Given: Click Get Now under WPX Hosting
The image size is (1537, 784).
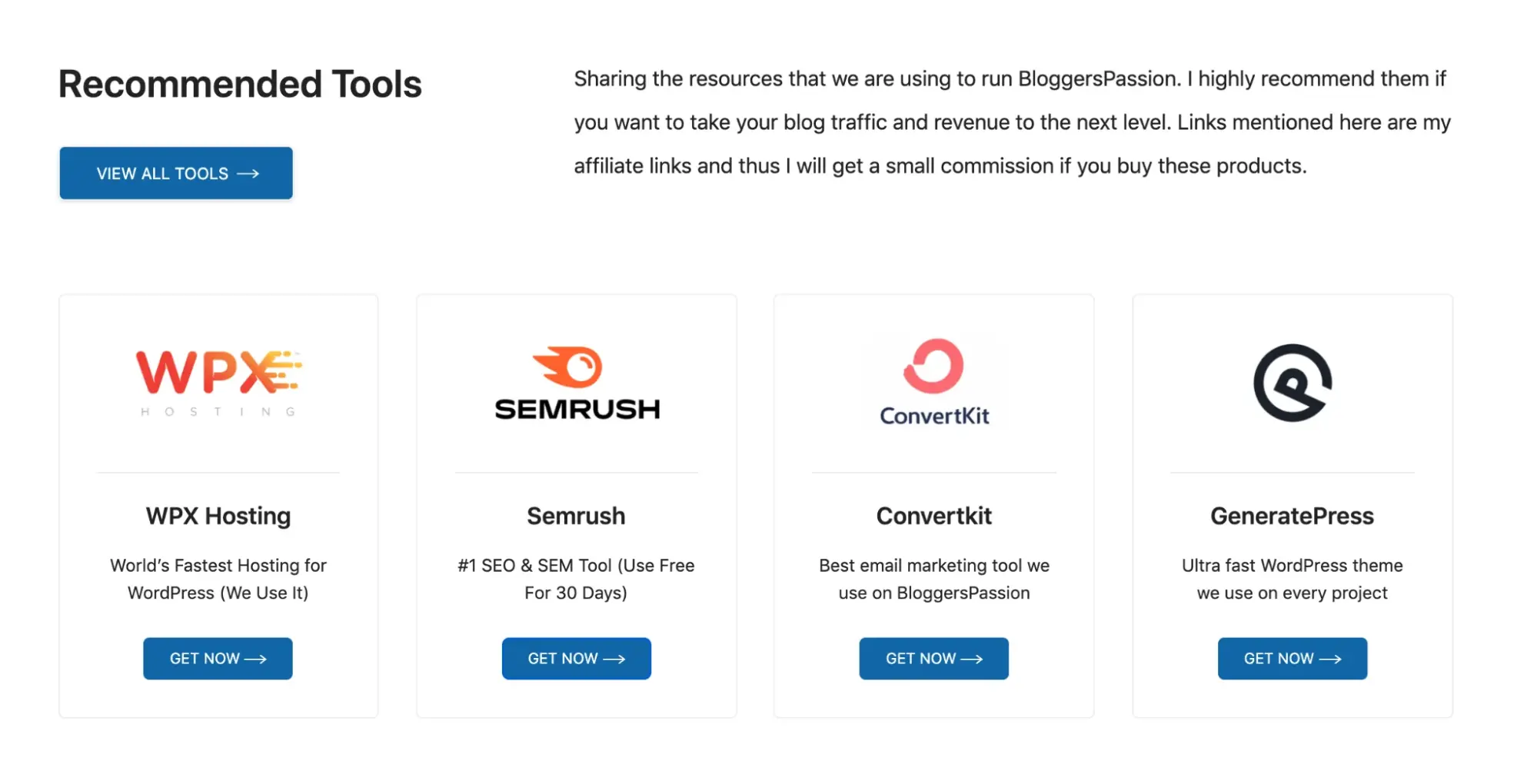Looking at the screenshot, I should click(x=218, y=659).
